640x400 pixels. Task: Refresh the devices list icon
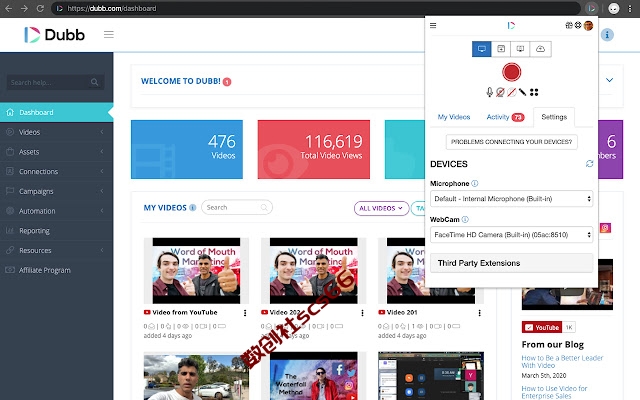[x=589, y=164]
